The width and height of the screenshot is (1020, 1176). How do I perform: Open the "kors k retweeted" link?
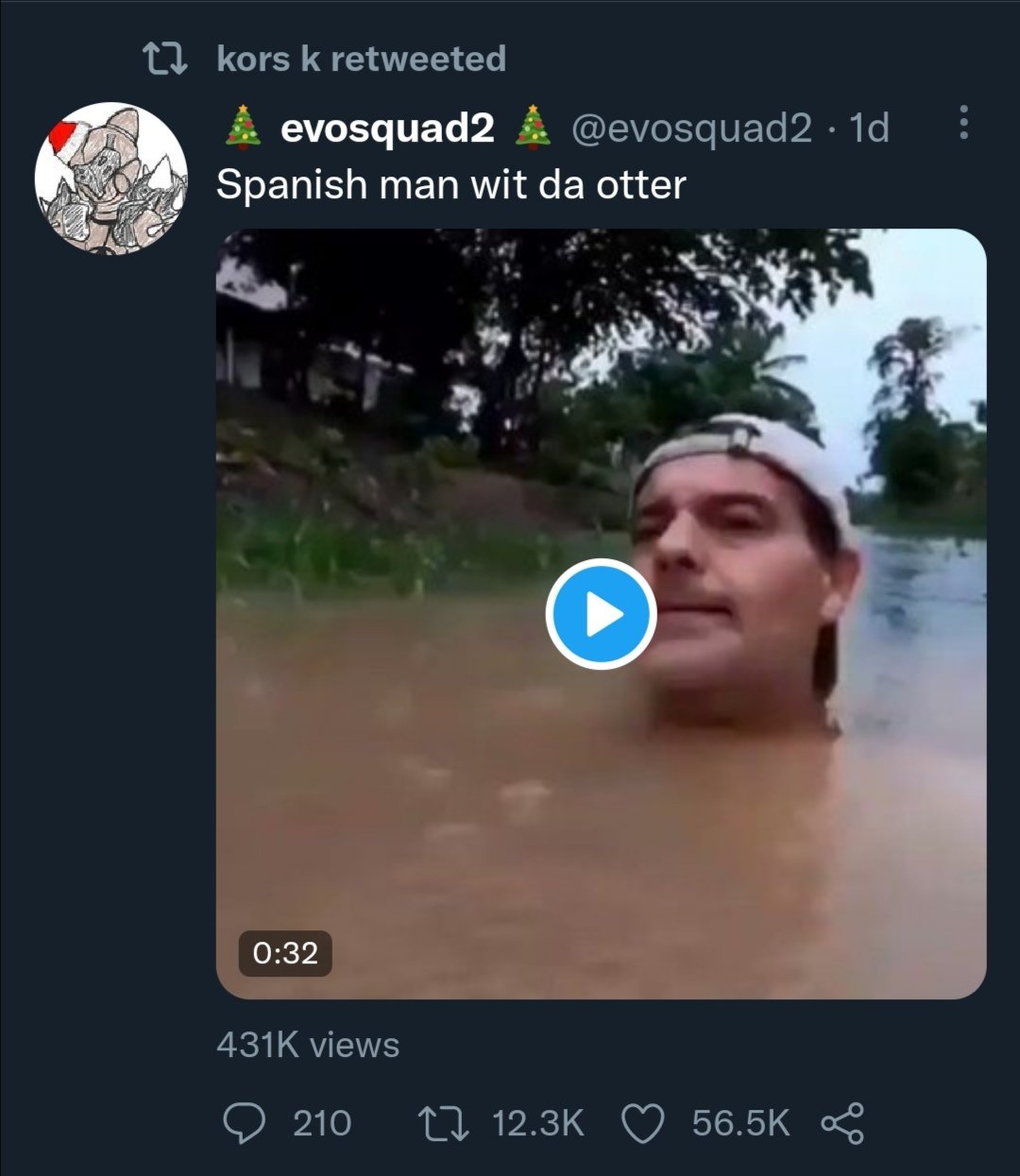pos(361,59)
